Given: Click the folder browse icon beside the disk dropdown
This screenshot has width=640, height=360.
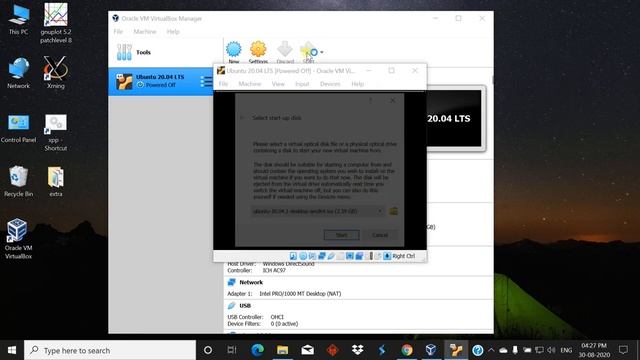Looking at the screenshot, I should pos(393,211).
